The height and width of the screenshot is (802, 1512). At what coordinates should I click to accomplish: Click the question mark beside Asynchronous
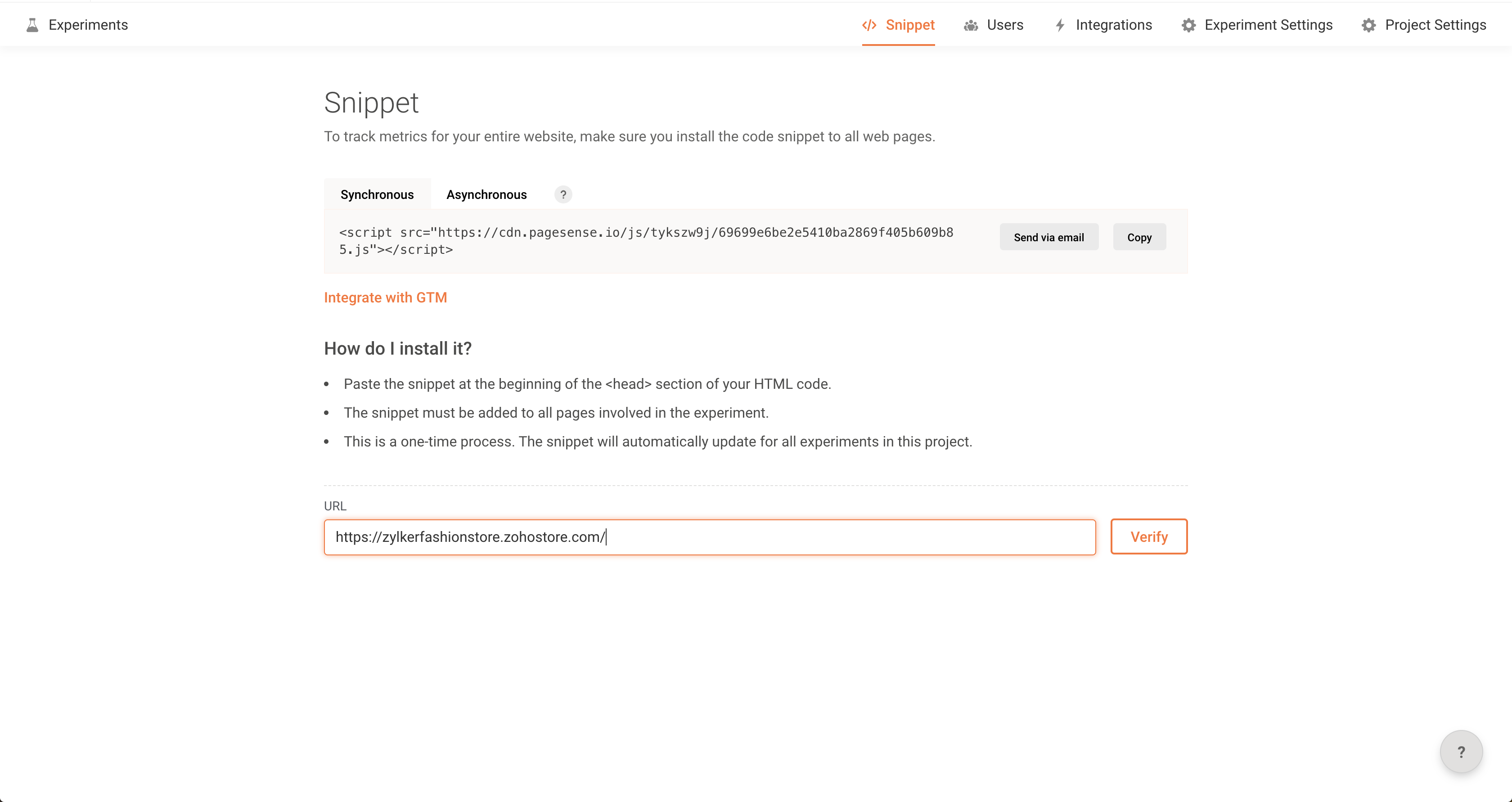[x=563, y=194]
